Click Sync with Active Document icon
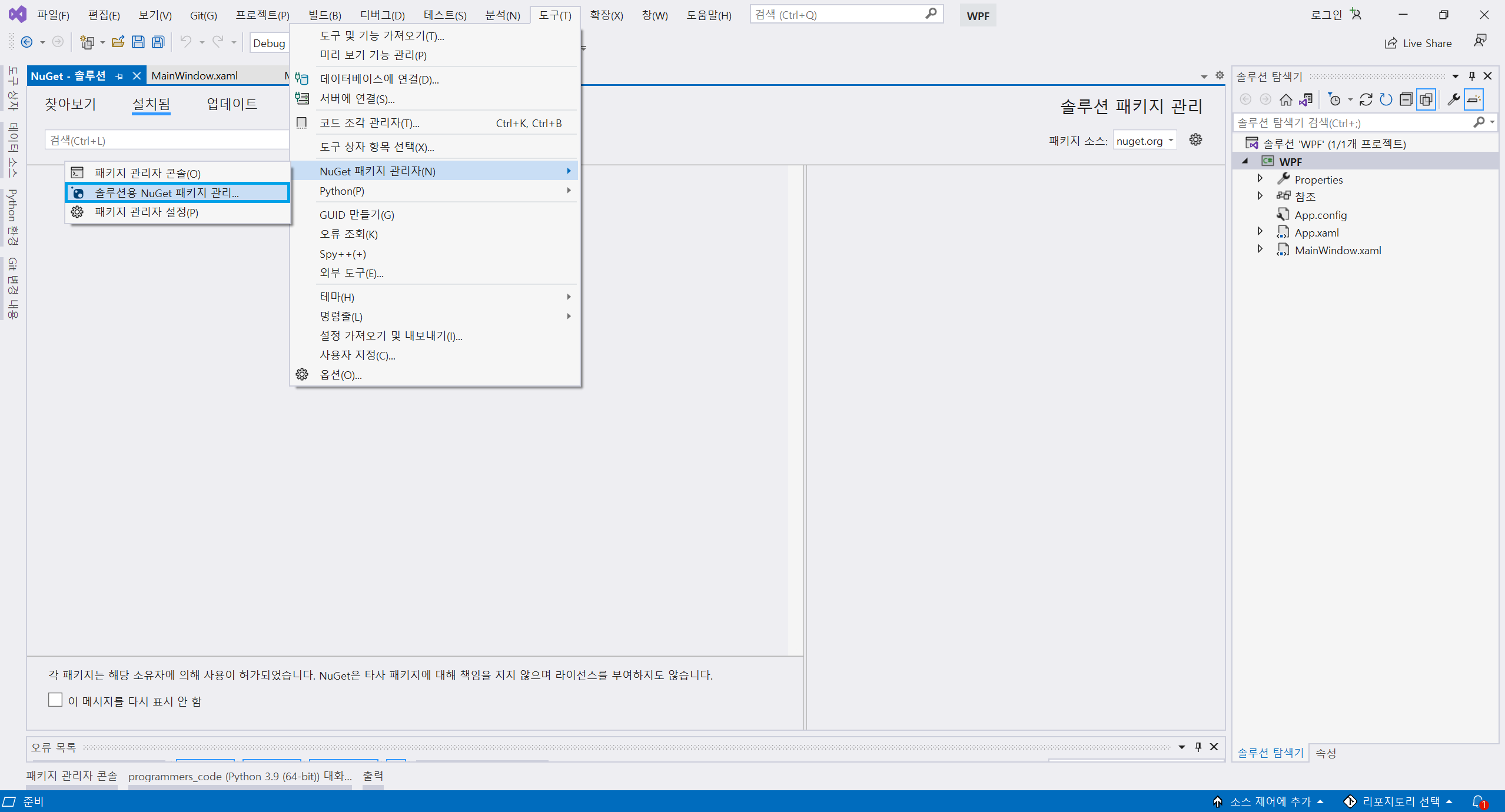 click(x=1366, y=99)
